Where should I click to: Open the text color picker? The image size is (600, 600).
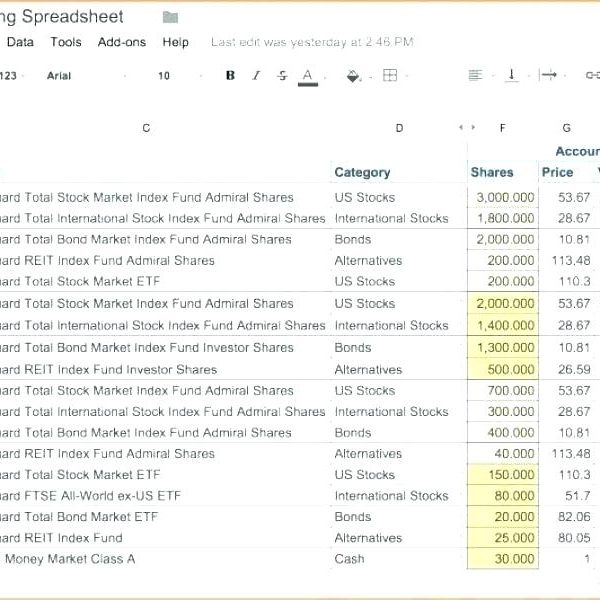308,76
